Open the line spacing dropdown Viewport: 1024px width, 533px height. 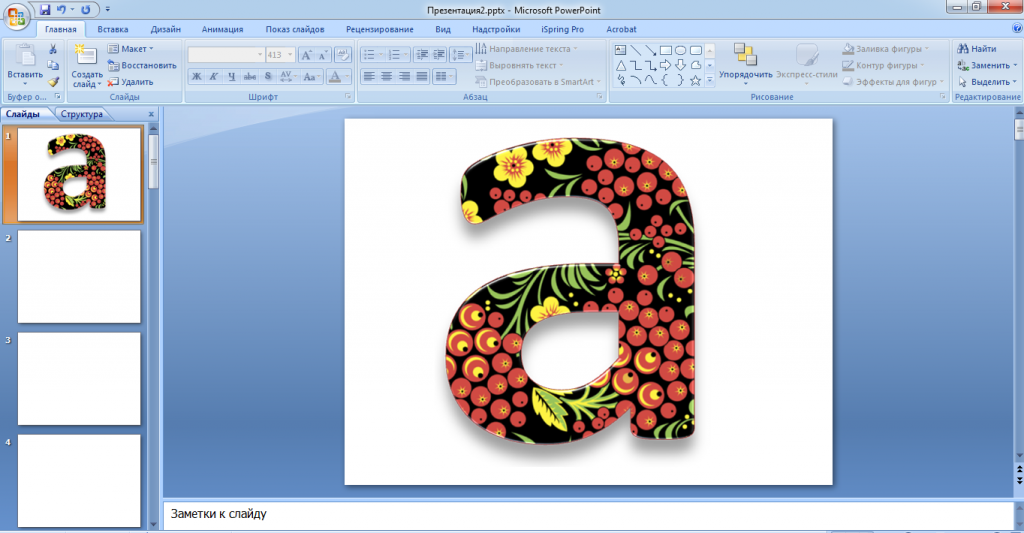[461, 55]
